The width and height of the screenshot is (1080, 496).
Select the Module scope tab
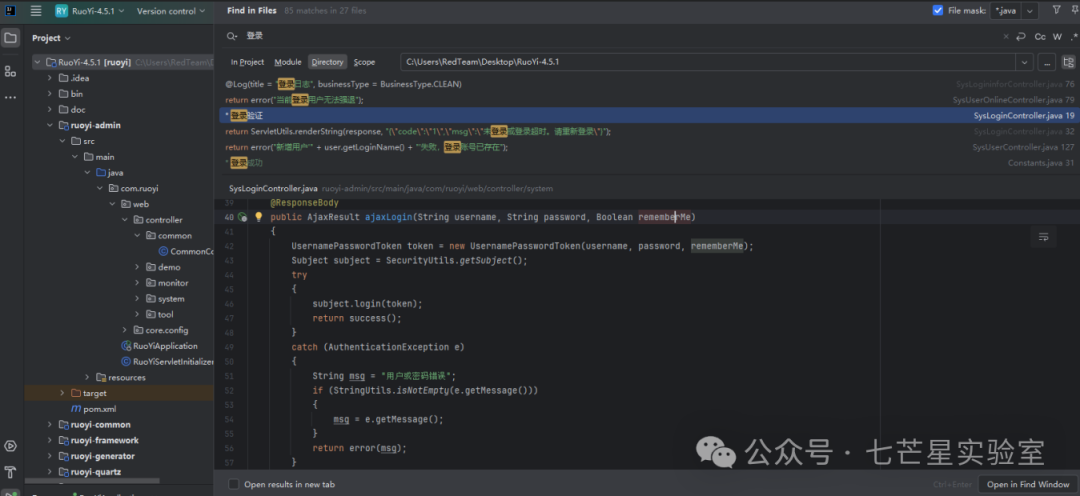(288, 62)
